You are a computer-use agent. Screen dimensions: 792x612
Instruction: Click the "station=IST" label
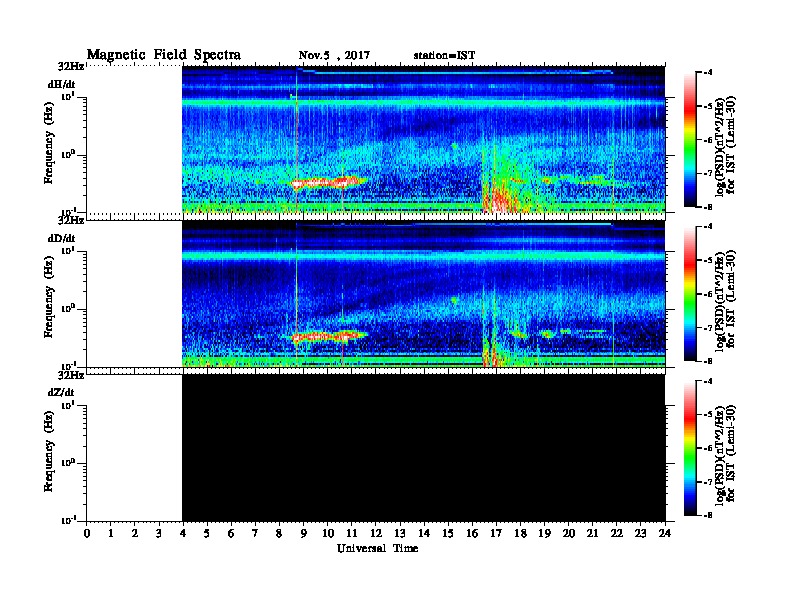point(444,56)
